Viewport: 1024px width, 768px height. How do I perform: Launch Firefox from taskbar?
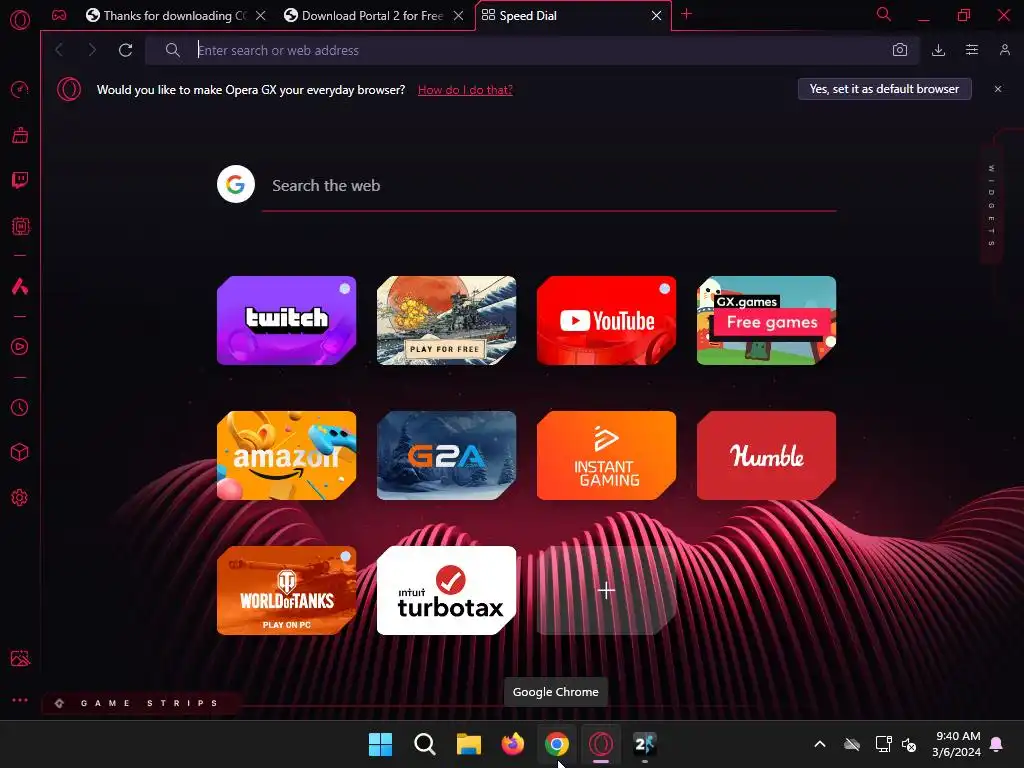pos(513,744)
